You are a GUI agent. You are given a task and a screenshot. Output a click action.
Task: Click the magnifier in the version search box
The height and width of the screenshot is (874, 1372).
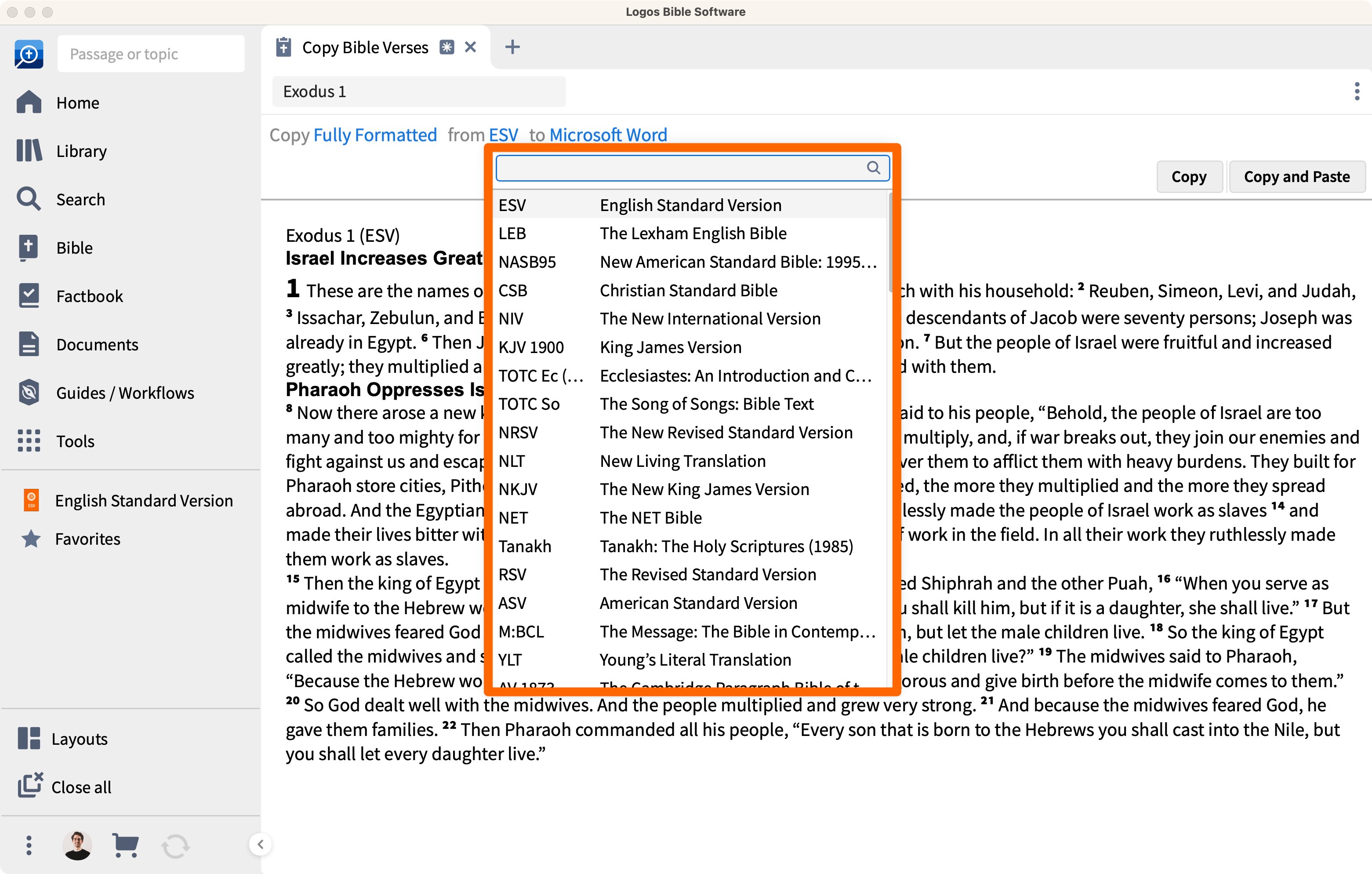(x=874, y=168)
